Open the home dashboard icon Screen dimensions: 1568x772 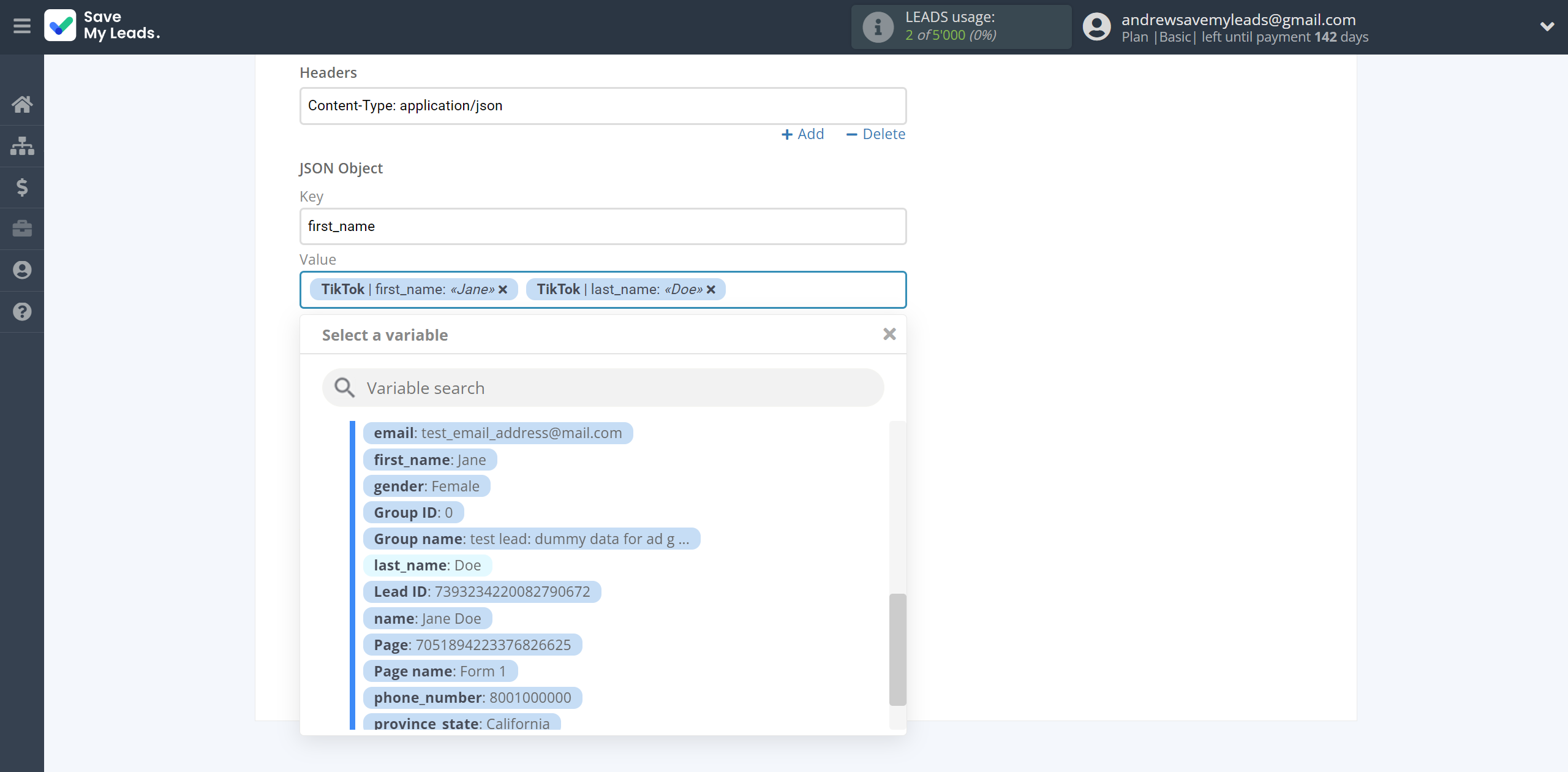(22, 104)
